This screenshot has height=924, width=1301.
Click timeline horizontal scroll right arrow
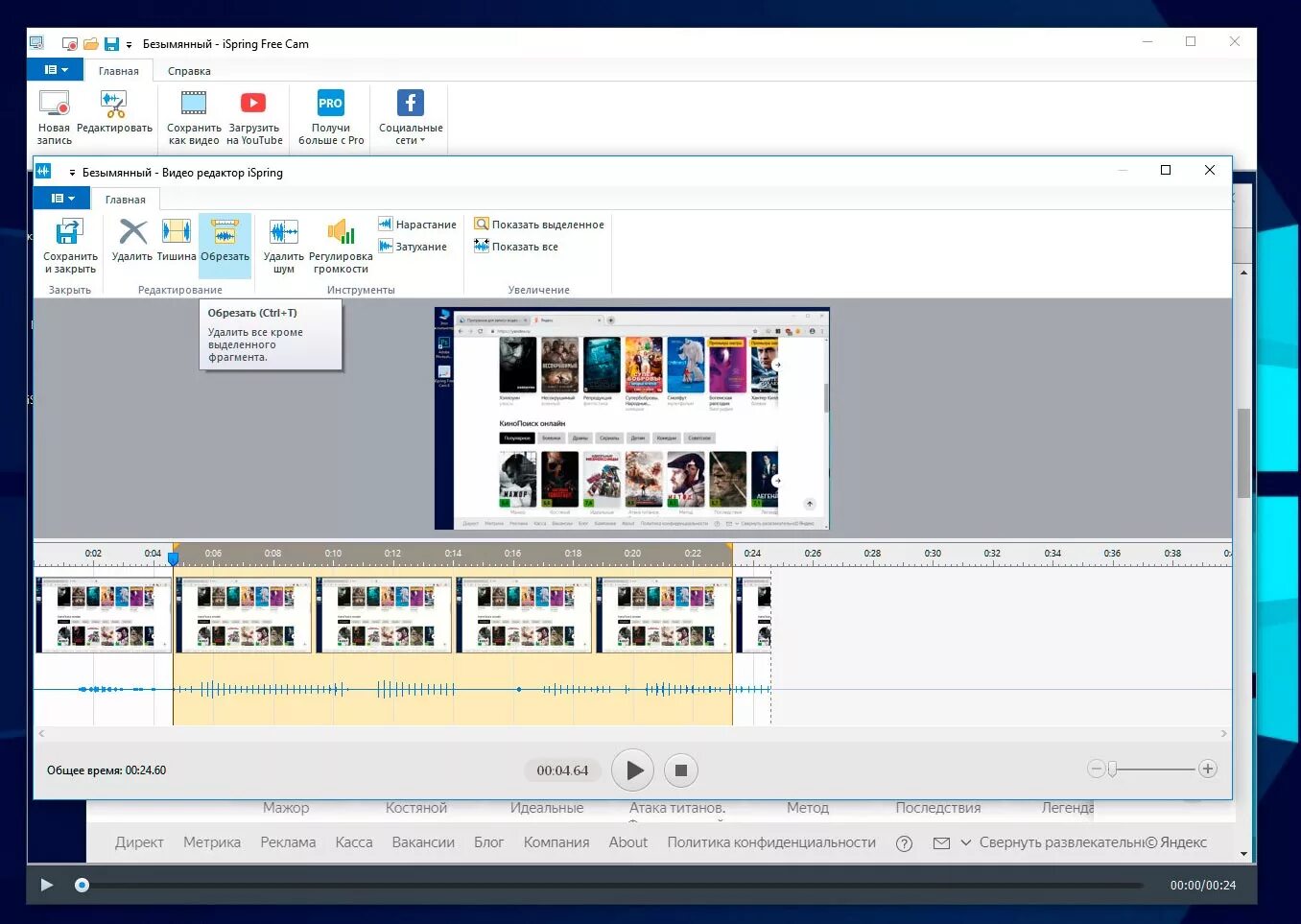tap(1223, 733)
